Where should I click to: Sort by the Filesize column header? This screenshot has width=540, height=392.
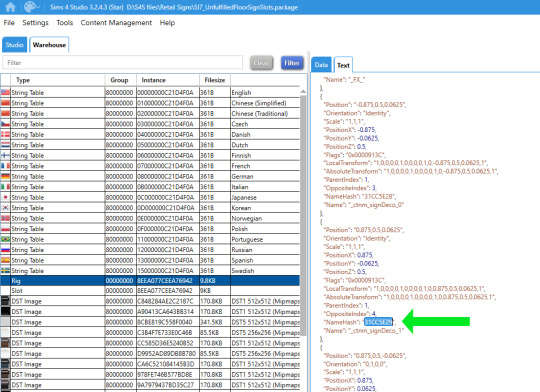pos(215,80)
